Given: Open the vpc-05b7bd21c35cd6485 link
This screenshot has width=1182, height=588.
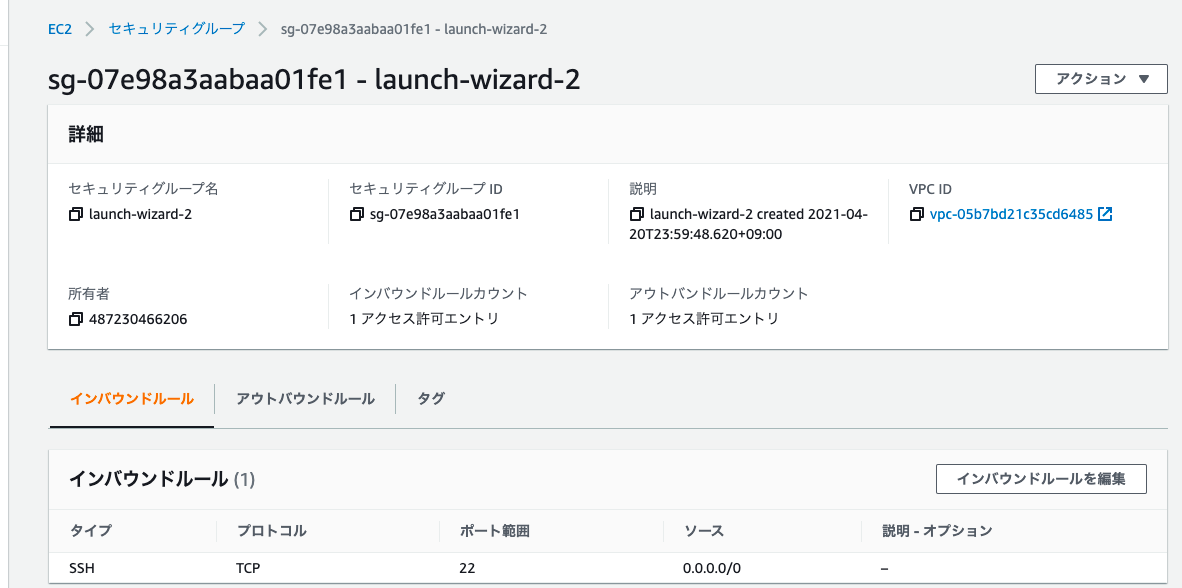Looking at the screenshot, I should pos(1012,214).
